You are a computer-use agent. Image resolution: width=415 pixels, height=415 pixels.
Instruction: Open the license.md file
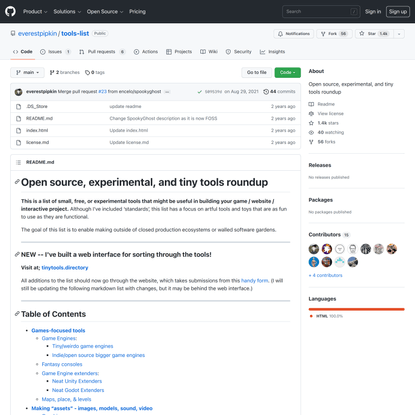click(37, 142)
